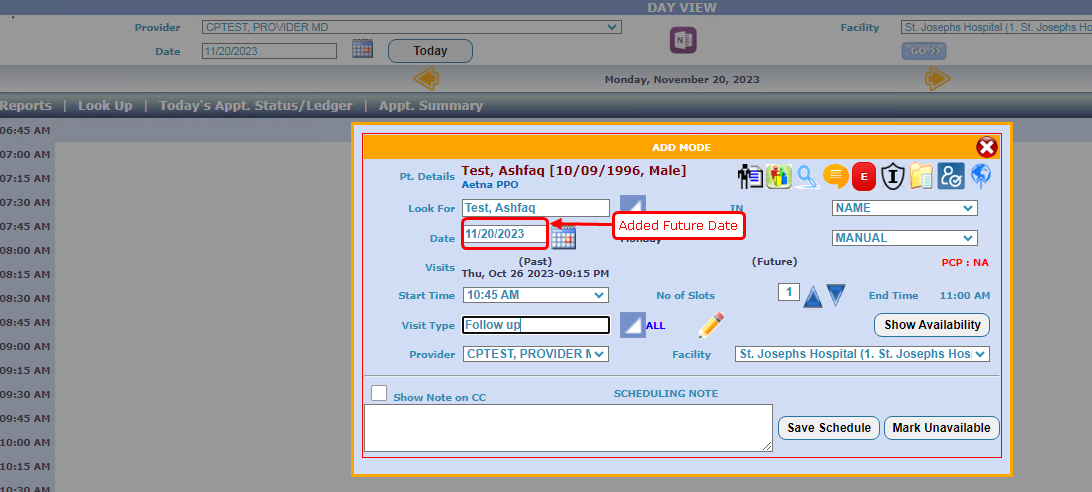This screenshot has height=492, width=1092.
Task: Click the pencil edit visit type icon
Action: [711, 325]
